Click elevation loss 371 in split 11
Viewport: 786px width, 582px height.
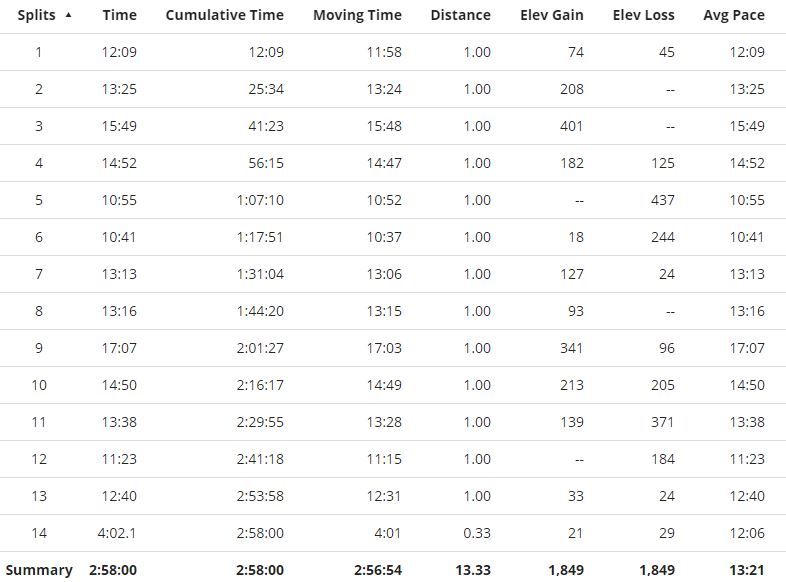pos(663,422)
